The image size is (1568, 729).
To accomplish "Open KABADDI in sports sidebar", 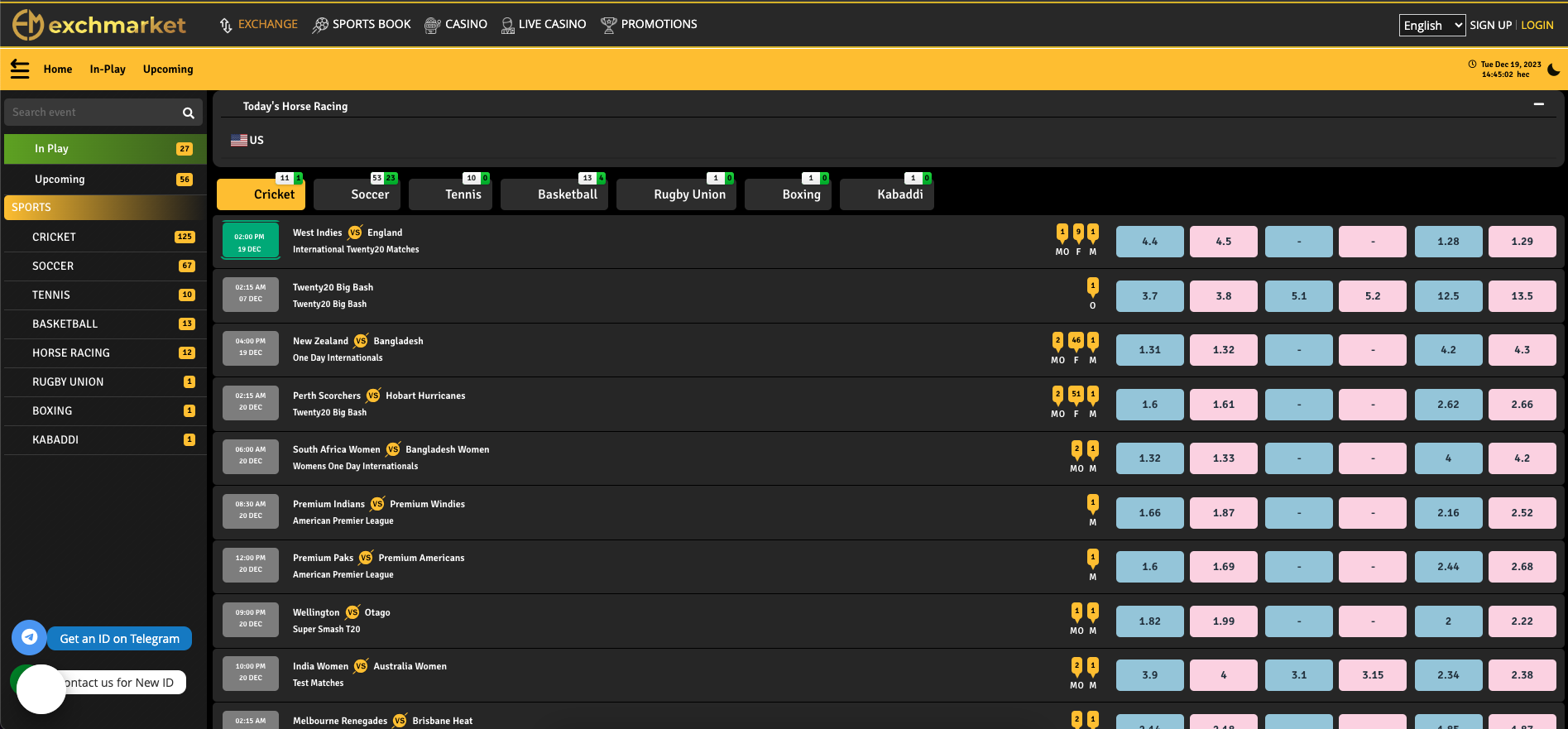I will pyautogui.click(x=104, y=439).
